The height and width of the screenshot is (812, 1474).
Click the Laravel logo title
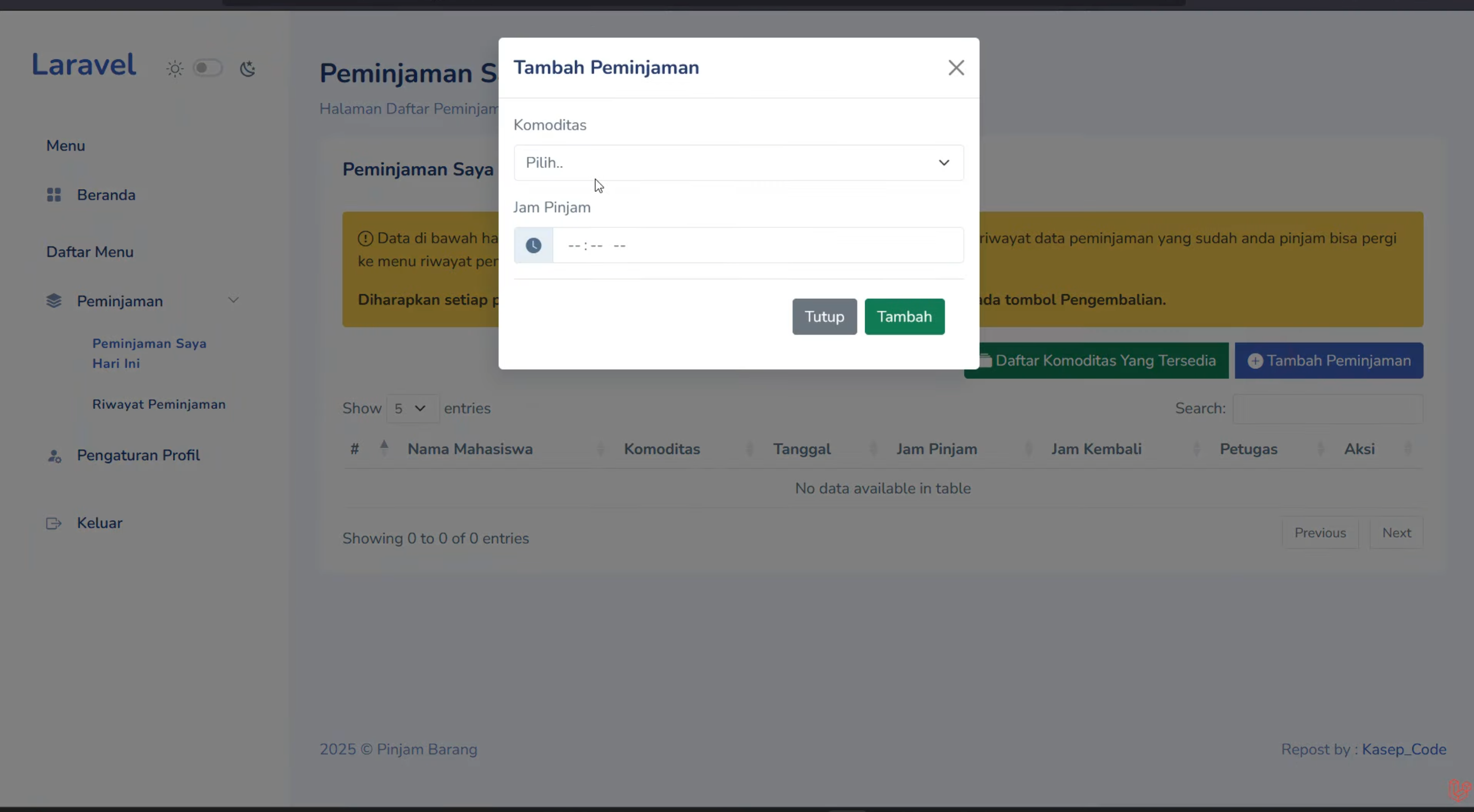tap(84, 64)
